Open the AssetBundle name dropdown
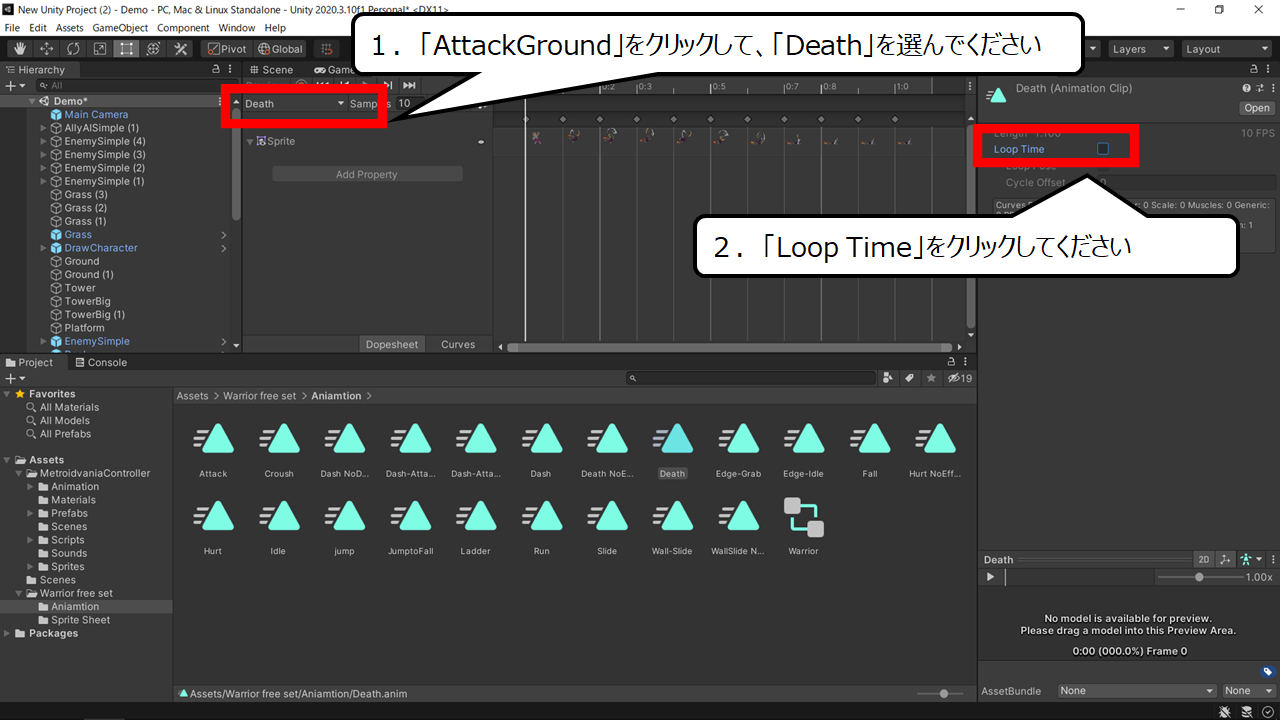 1137,691
